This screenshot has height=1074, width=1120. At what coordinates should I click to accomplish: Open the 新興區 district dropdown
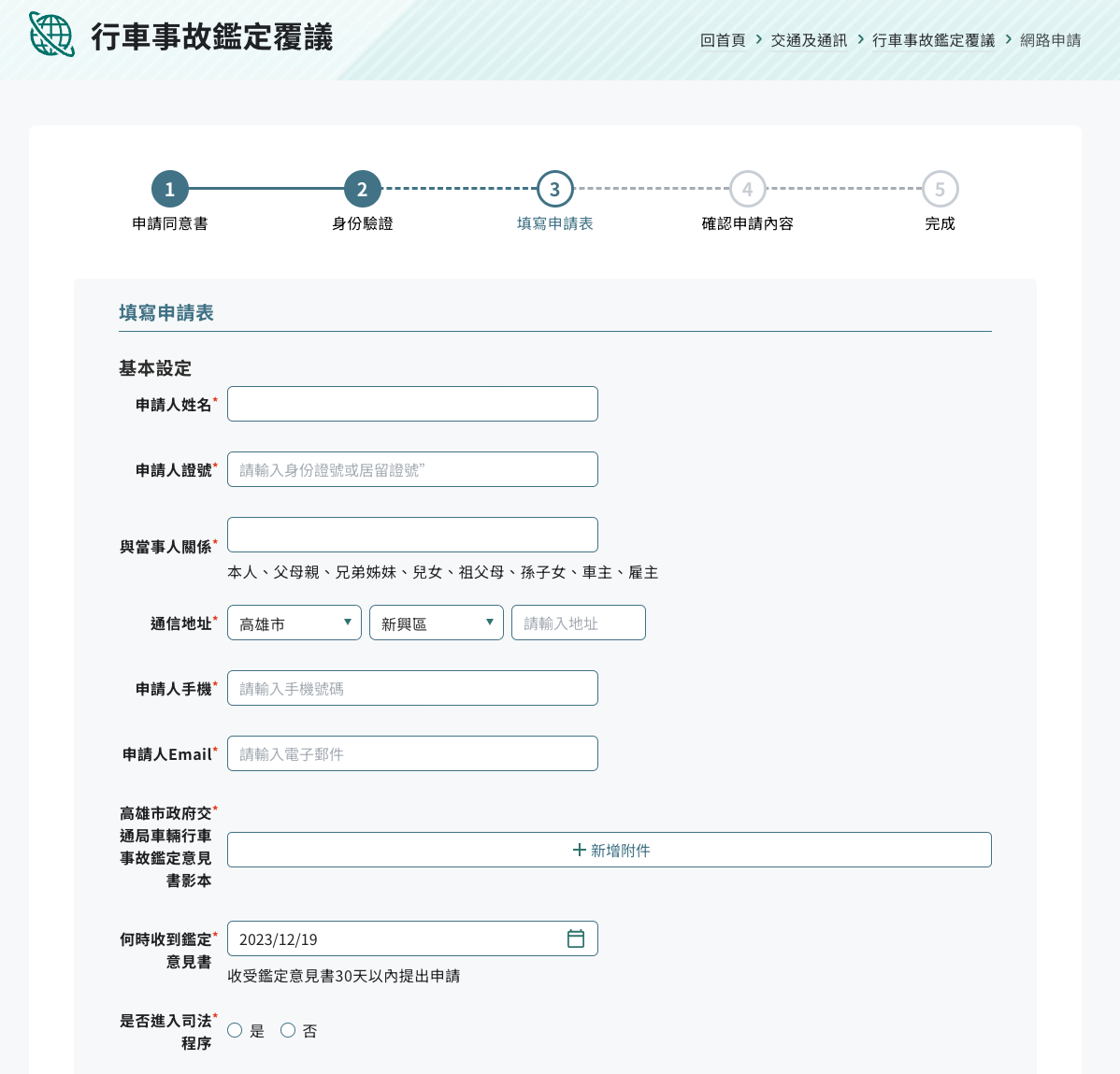[437, 623]
